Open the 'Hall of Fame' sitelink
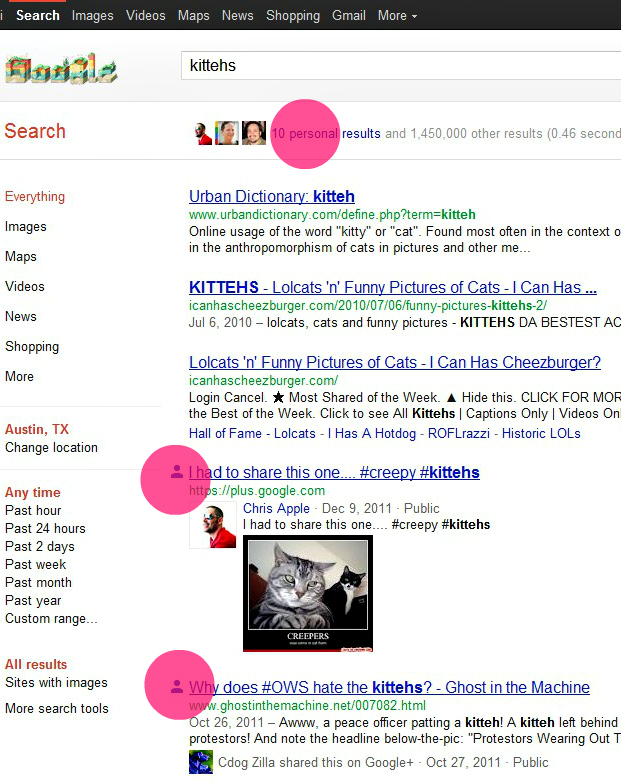Image resolution: width=621 pixels, height=781 pixels. click(225, 433)
